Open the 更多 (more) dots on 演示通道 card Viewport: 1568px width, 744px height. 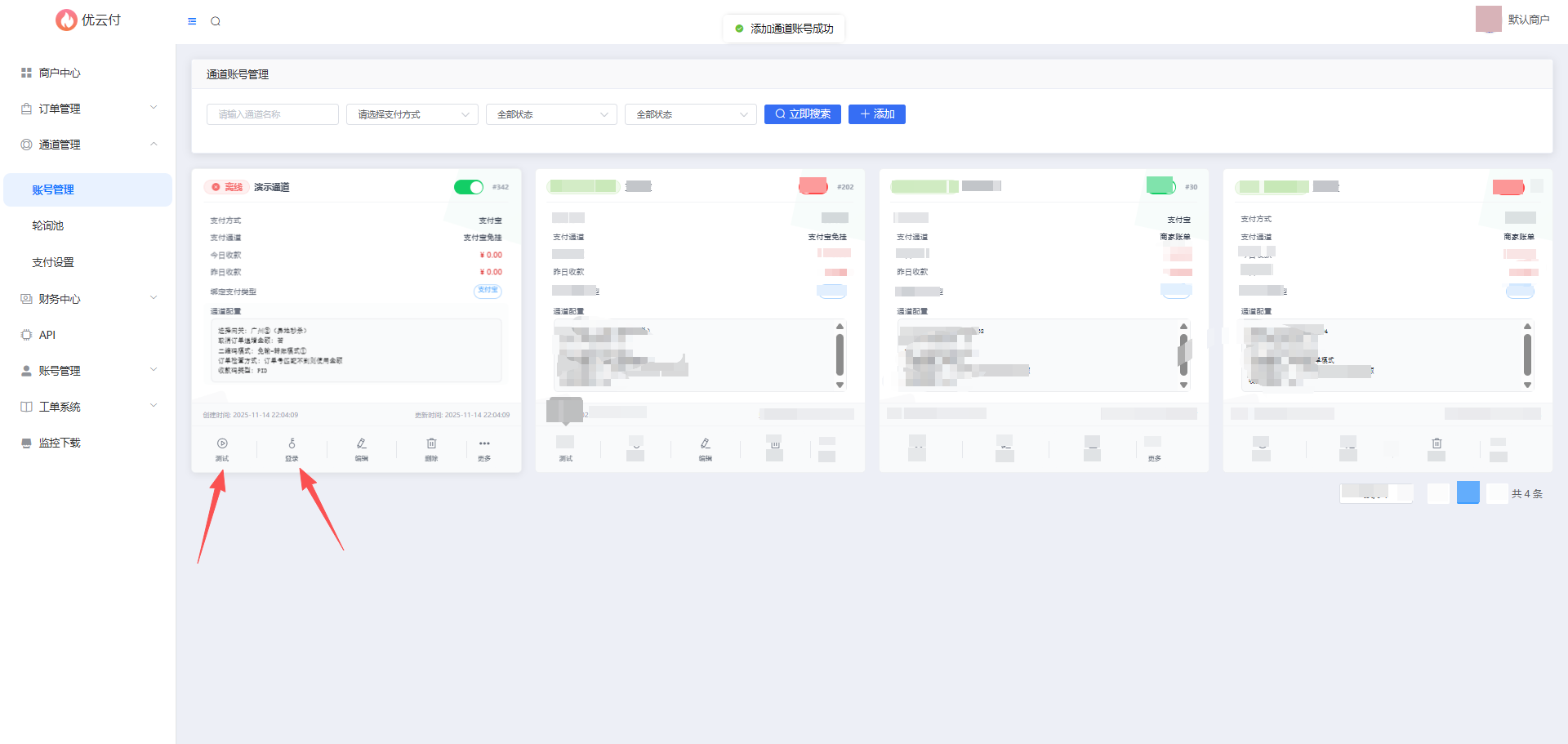[484, 444]
